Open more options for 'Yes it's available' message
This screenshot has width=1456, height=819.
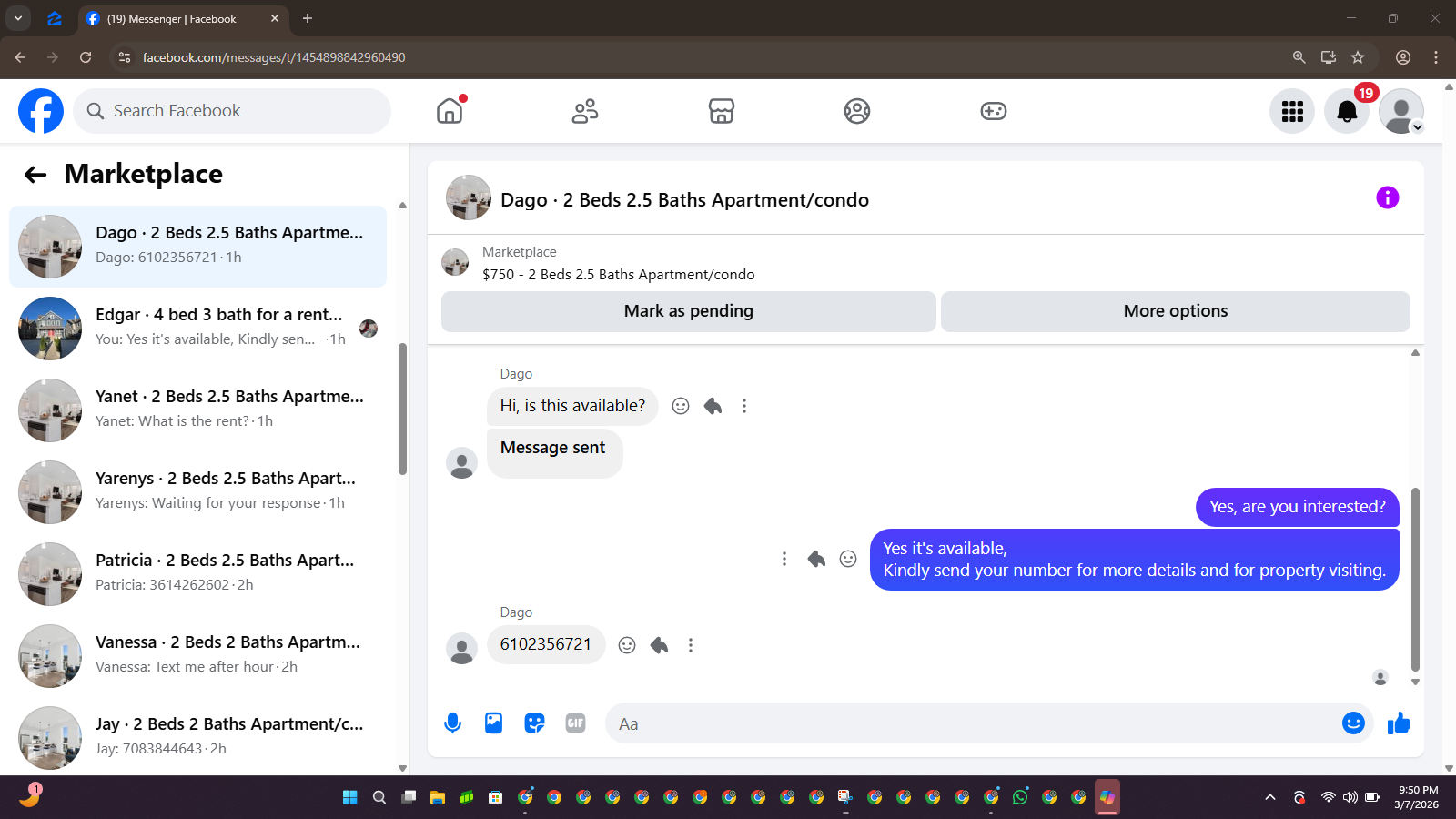pos(784,559)
